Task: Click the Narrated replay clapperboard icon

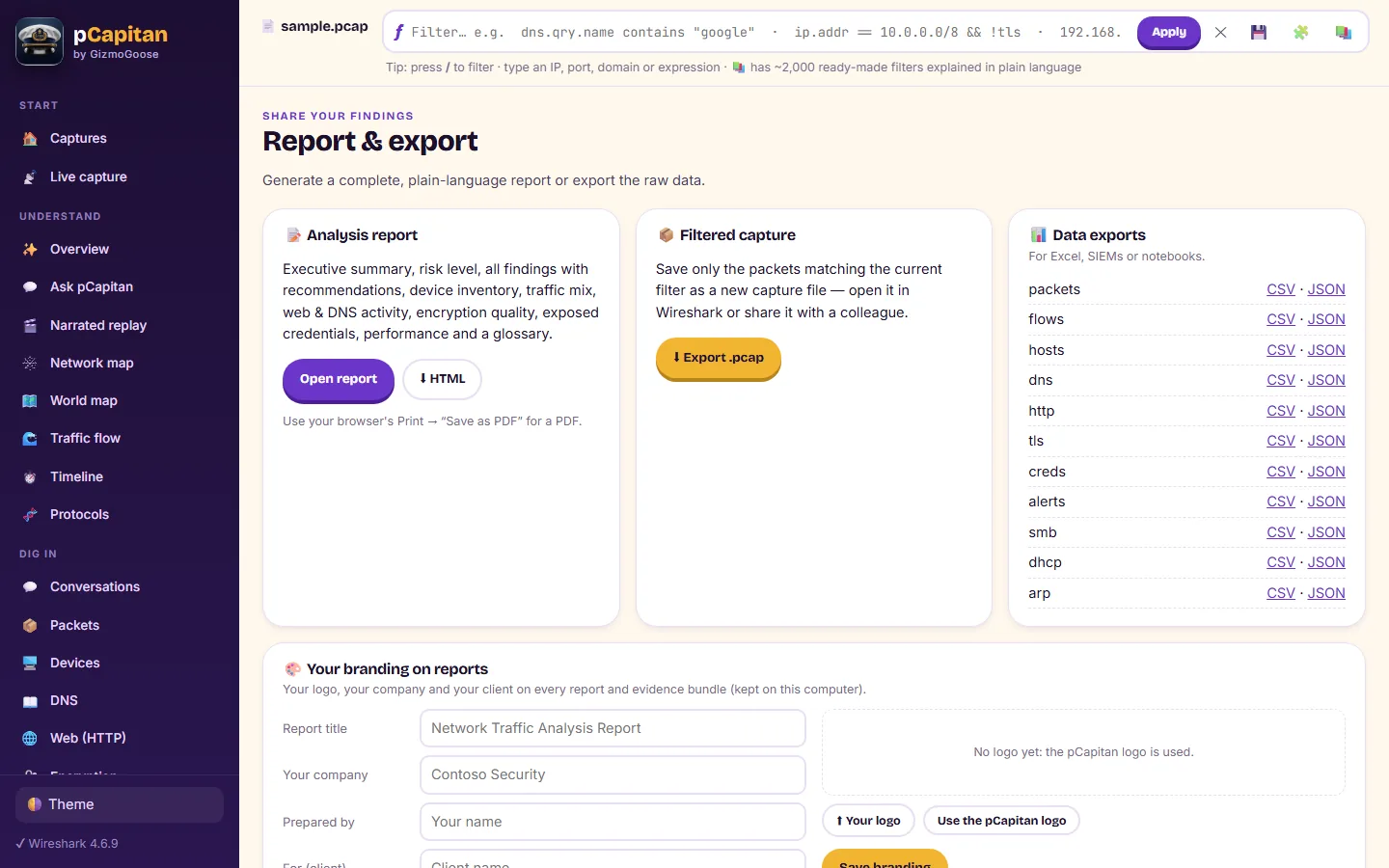Action: pos(30,326)
